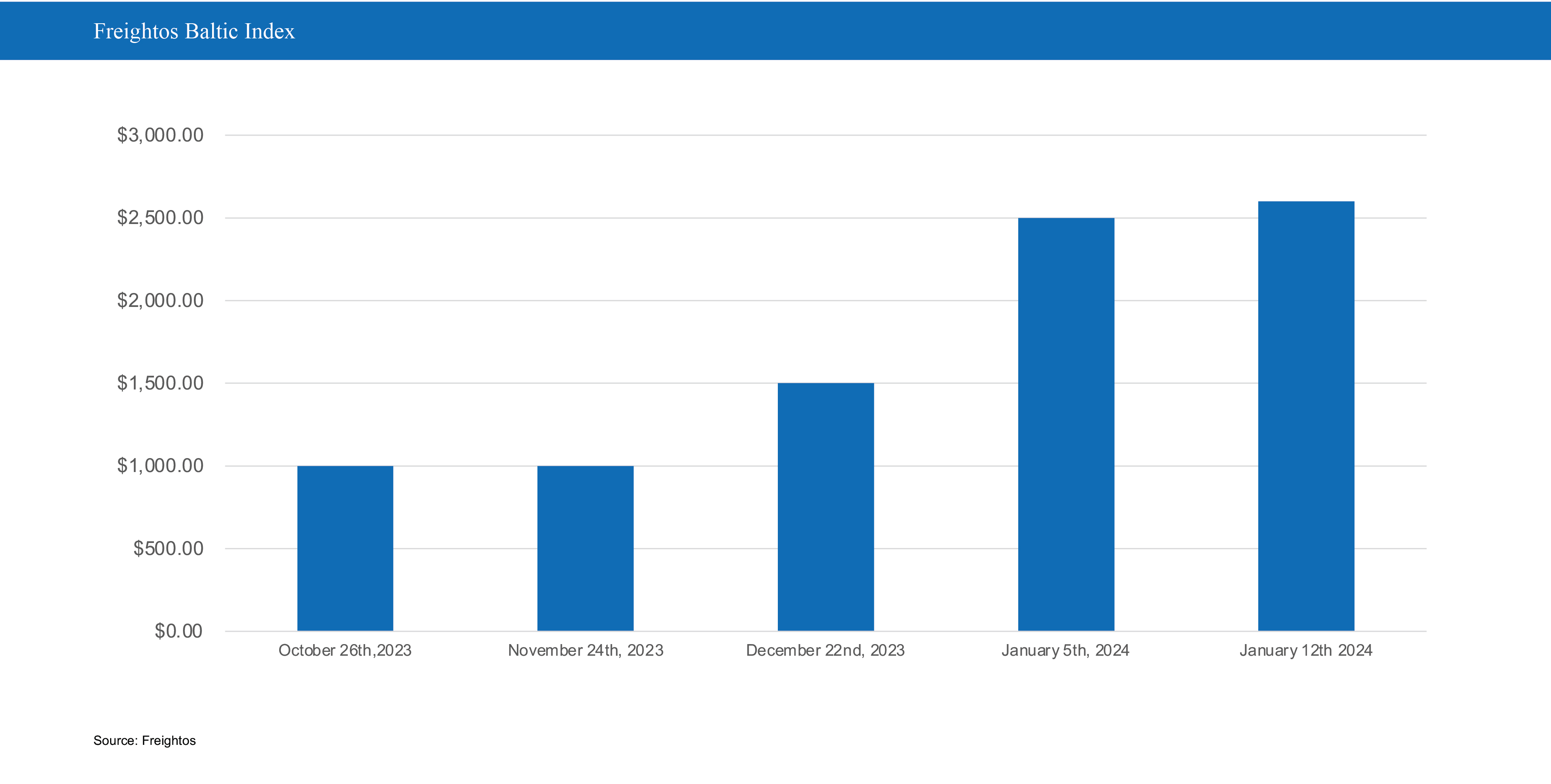Click the "$500.00" axis label
This screenshot has width=1551, height=784.
pyautogui.click(x=169, y=548)
